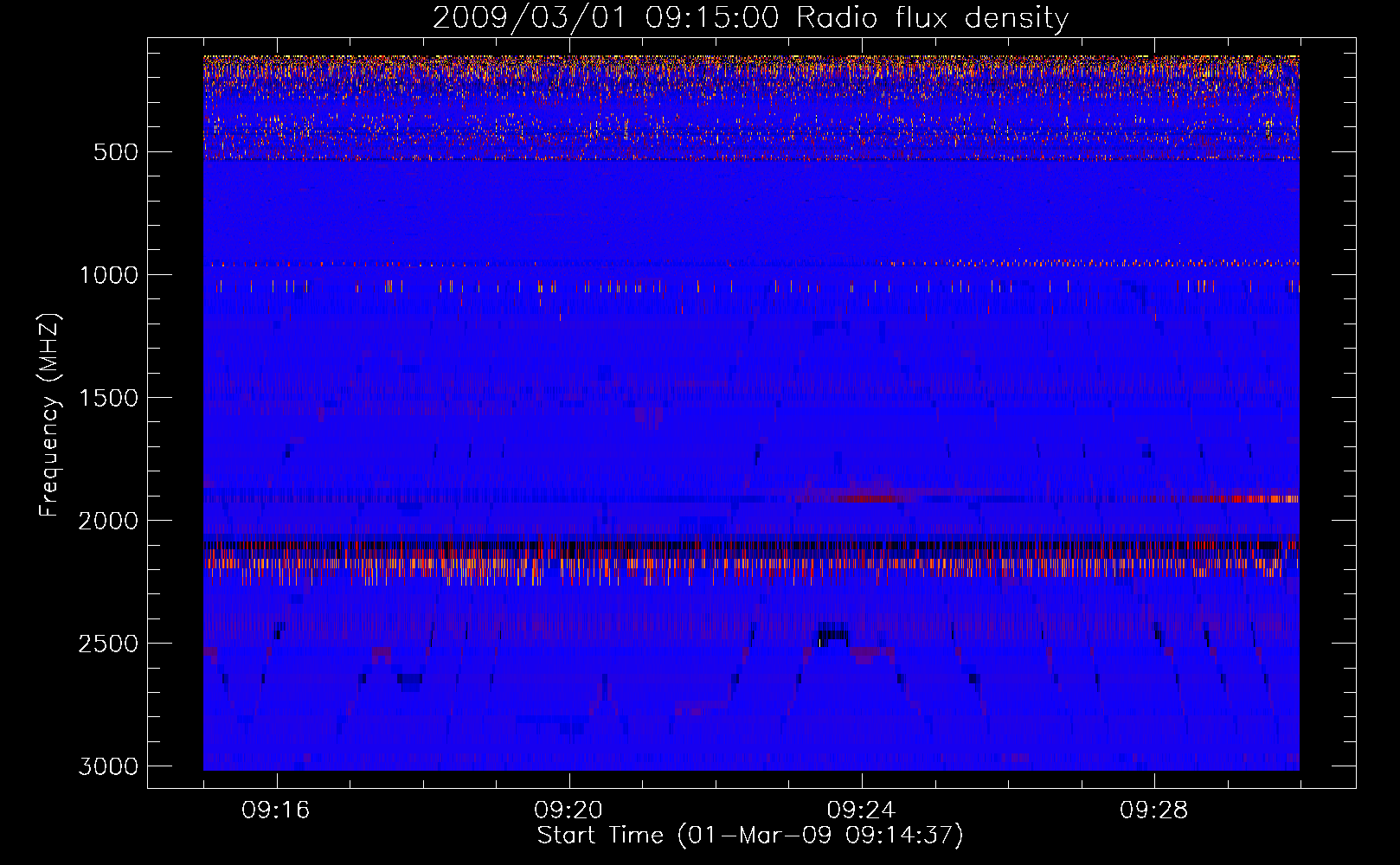Click the 09:28 time tick label
The width and height of the screenshot is (1400, 865).
click(1153, 811)
